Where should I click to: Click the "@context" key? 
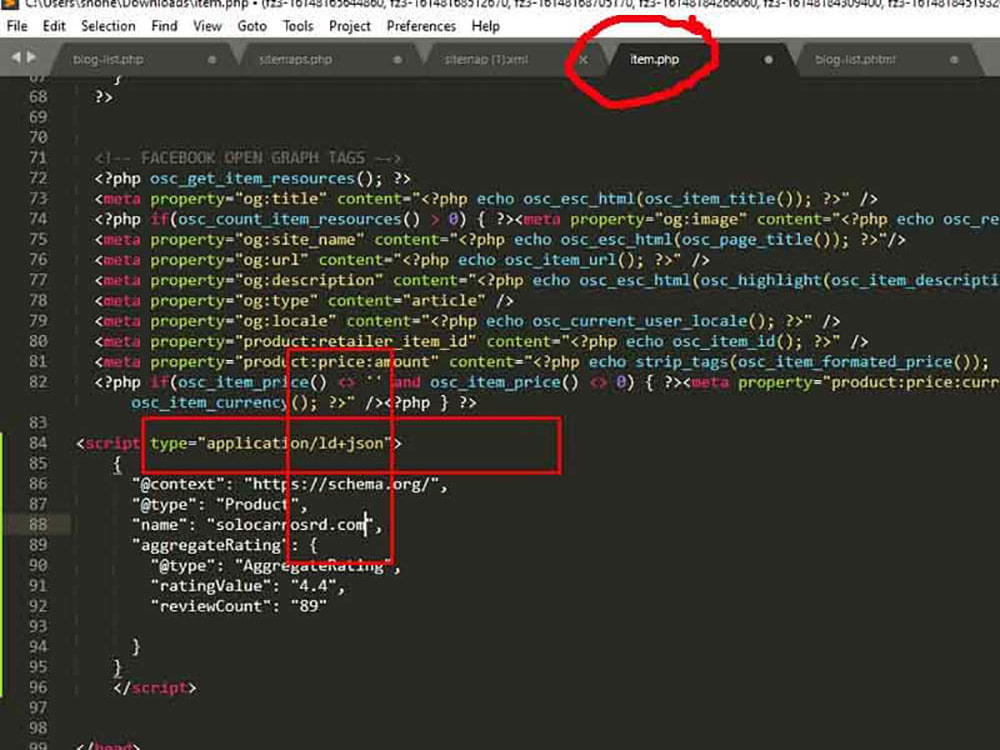pyautogui.click(x=179, y=485)
